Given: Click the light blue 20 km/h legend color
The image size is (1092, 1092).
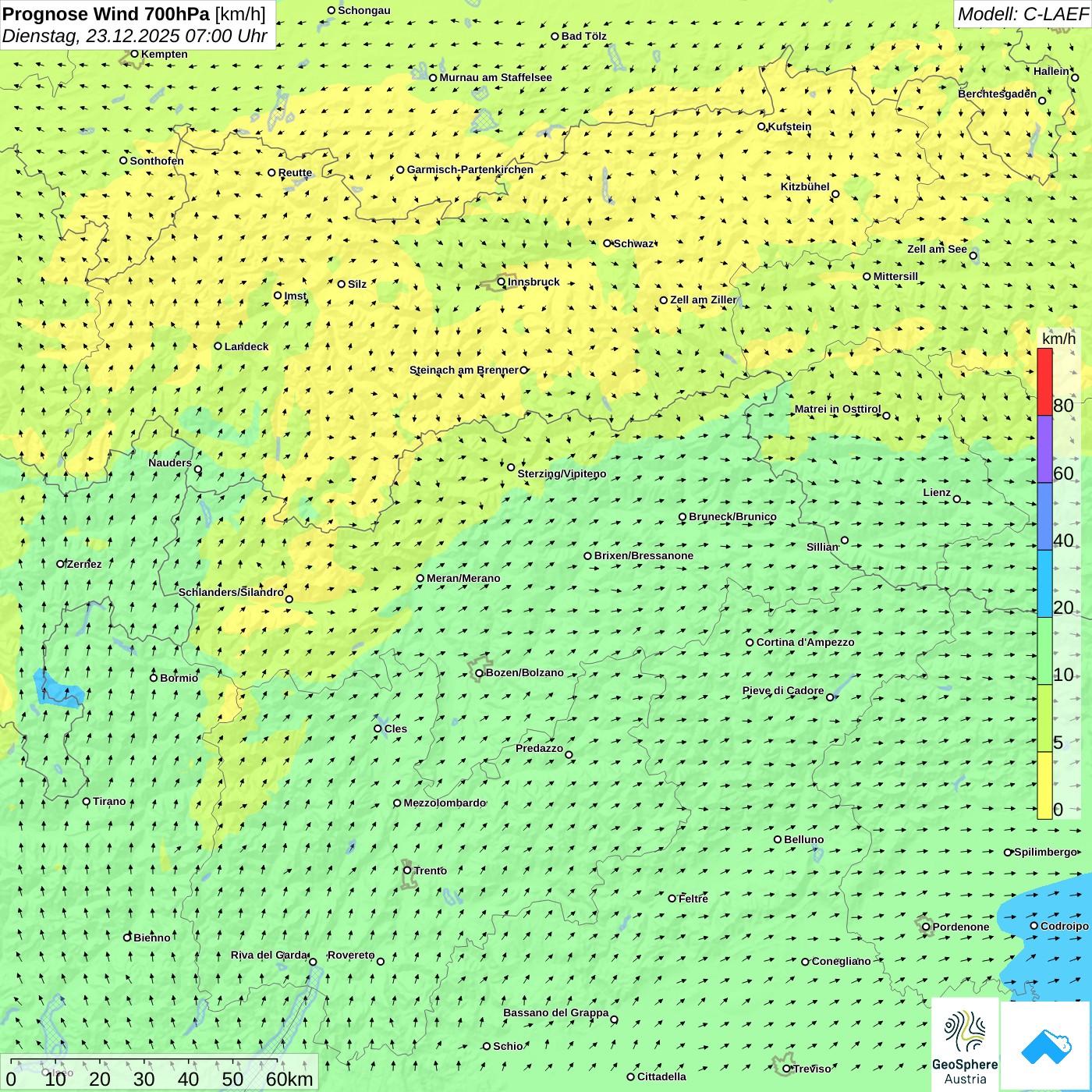Looking at the screenshot, I should coord(1044,584).
